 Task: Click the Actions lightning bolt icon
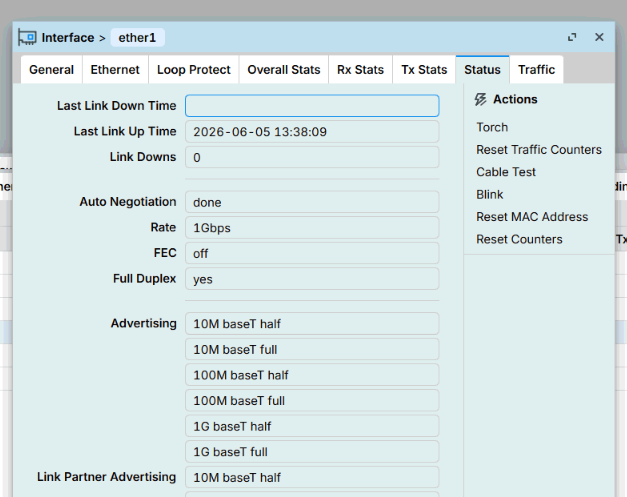(480, 99)
